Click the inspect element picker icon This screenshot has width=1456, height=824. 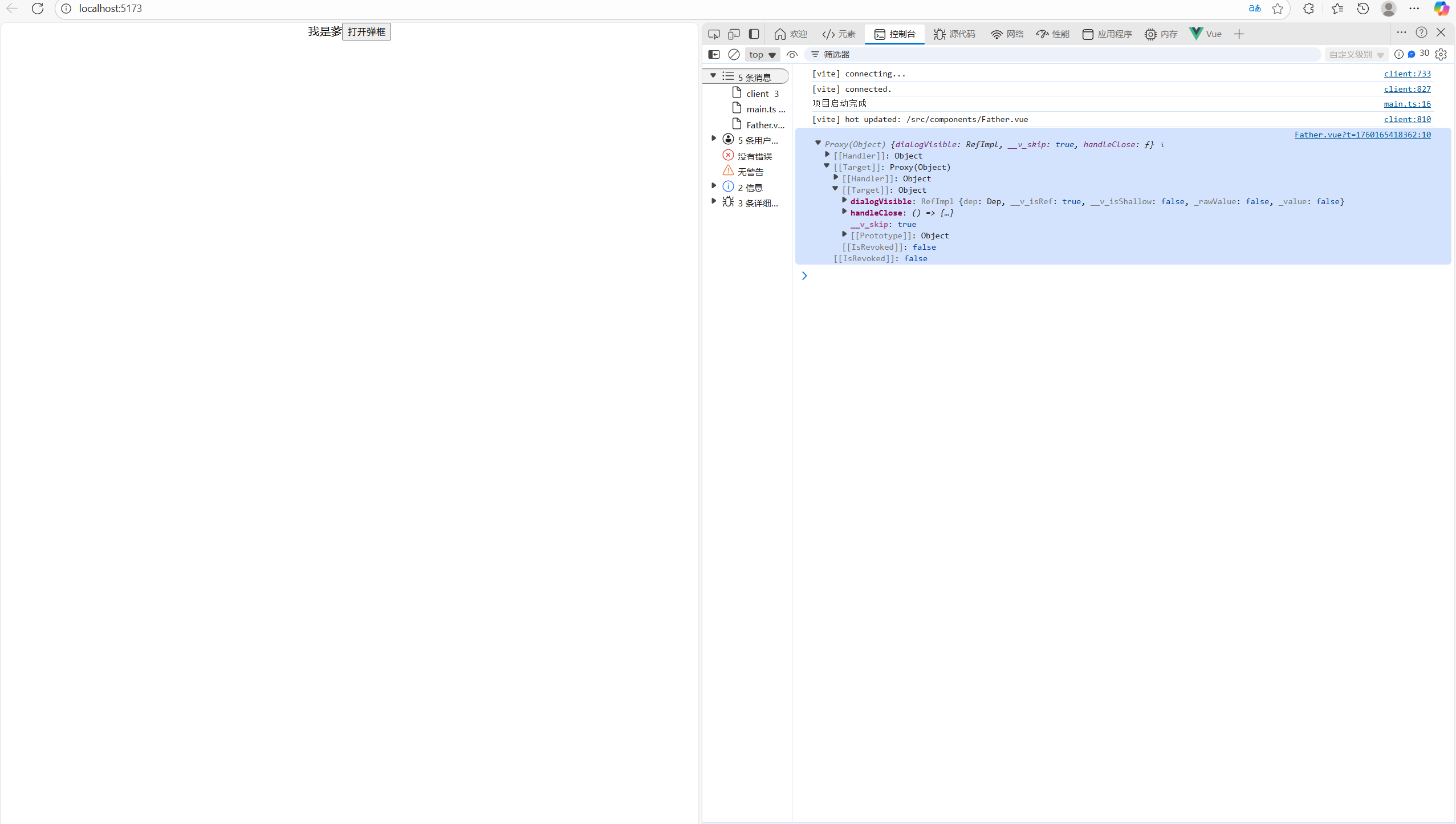714,34
